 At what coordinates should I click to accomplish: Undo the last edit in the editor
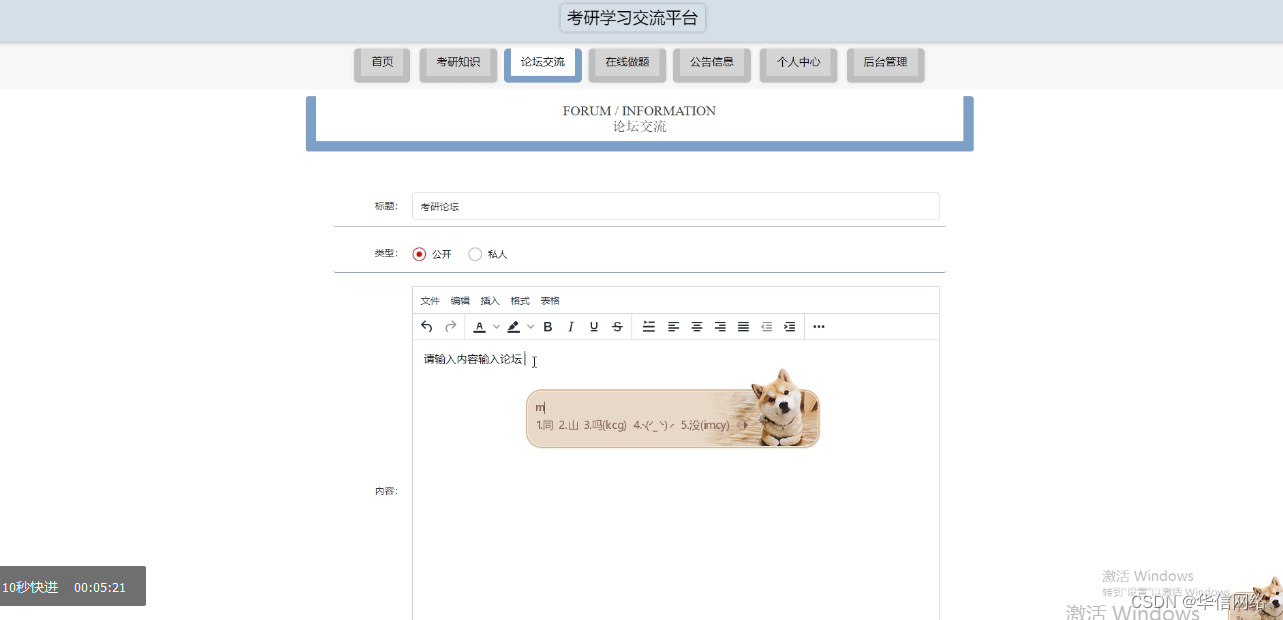(425, 326)
